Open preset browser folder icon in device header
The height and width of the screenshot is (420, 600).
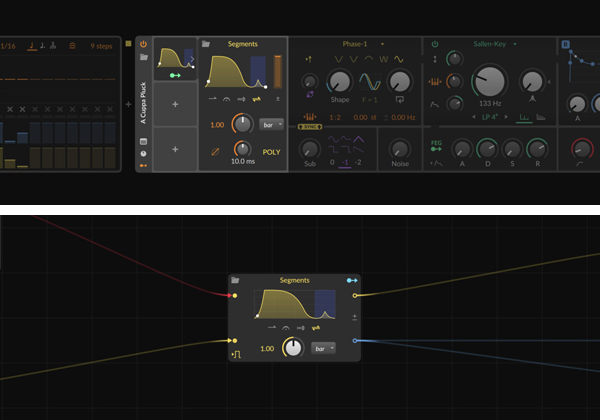tap(144, 57)
